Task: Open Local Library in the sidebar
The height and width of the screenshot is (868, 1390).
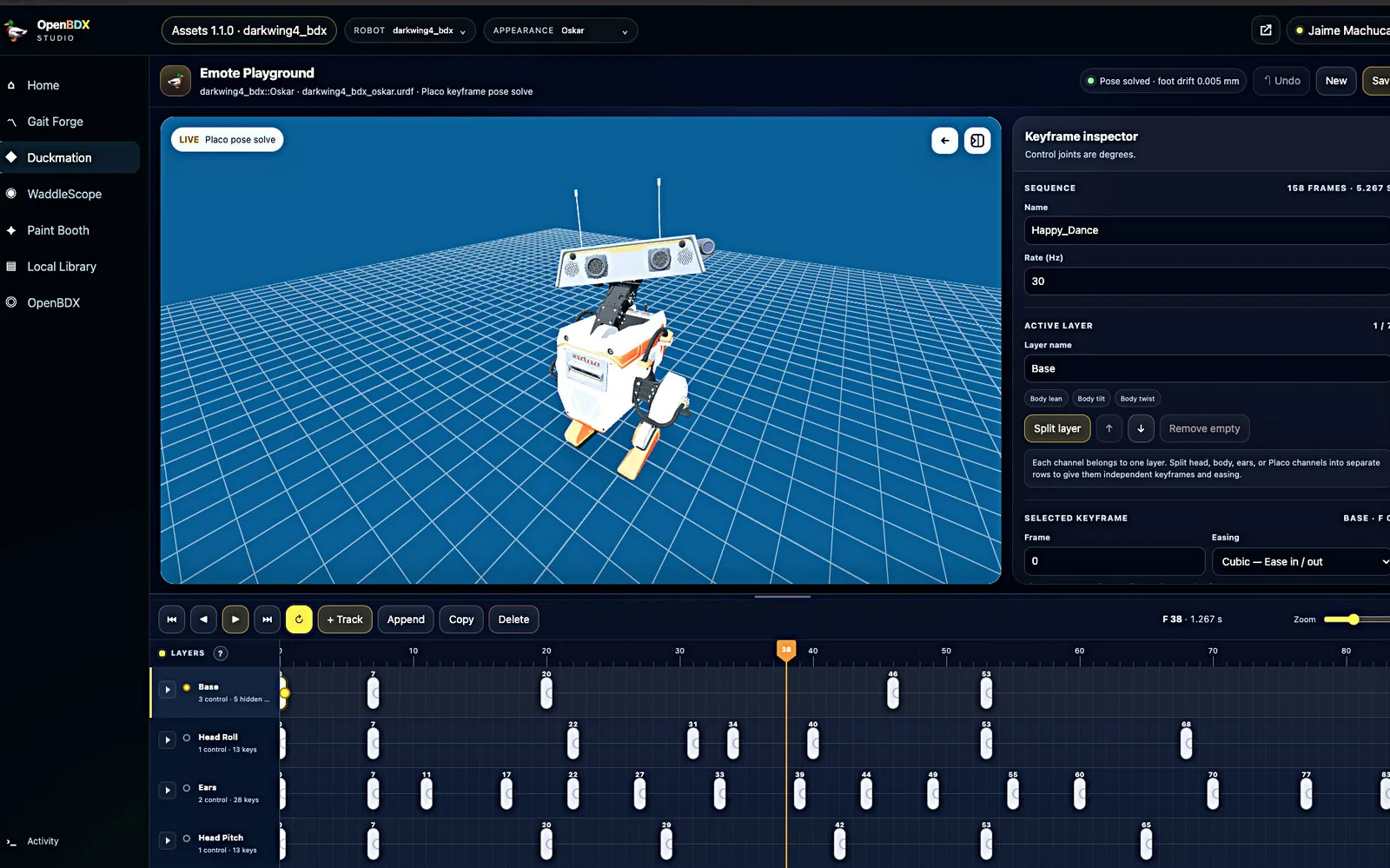Action: point(69,267)
